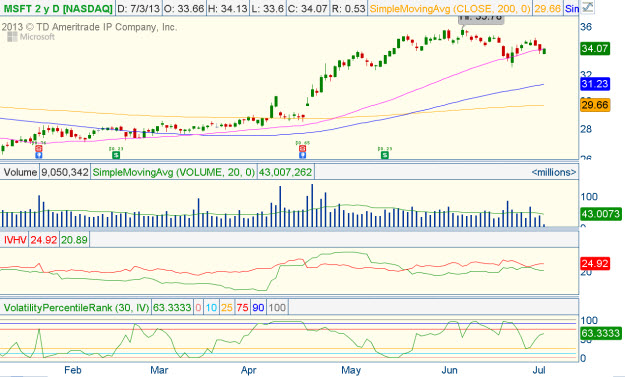The height and width of the screenshot is (377, 625).
Task: Click the Jun label on the time axis
Action: tap(450, 370)
